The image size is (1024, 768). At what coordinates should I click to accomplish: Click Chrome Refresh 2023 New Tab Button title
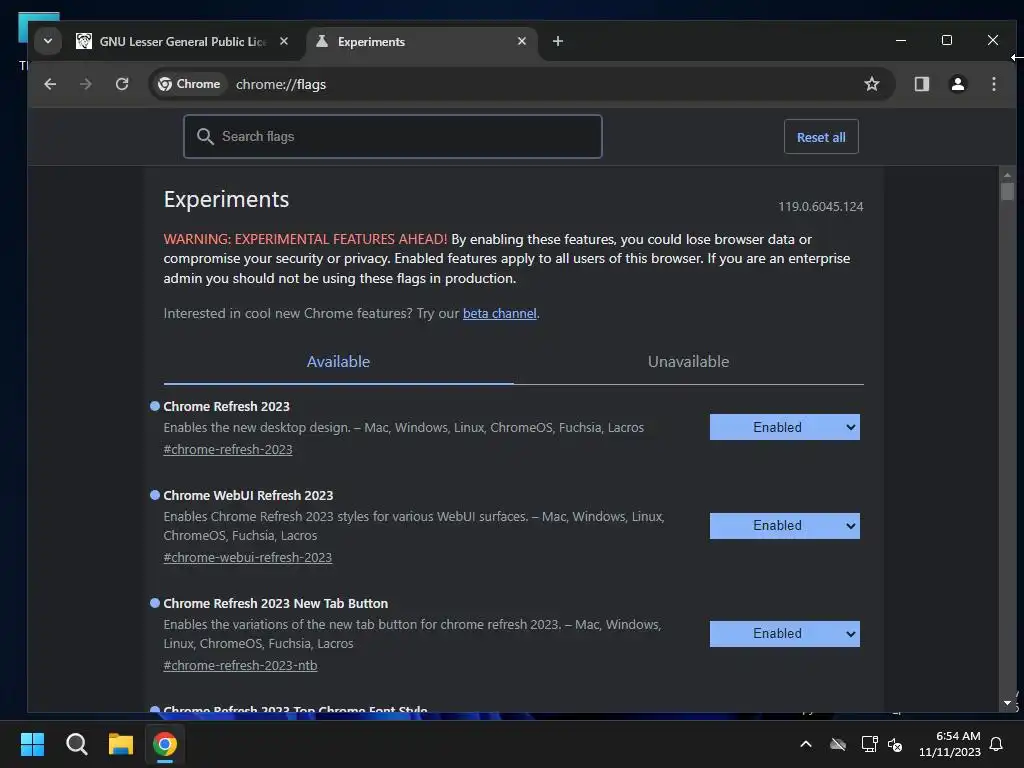(x=276, y=603)
